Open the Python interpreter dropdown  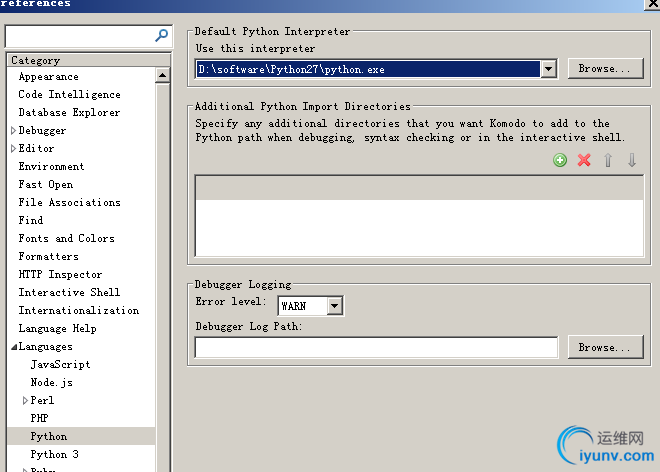click(x=548, y=69)
